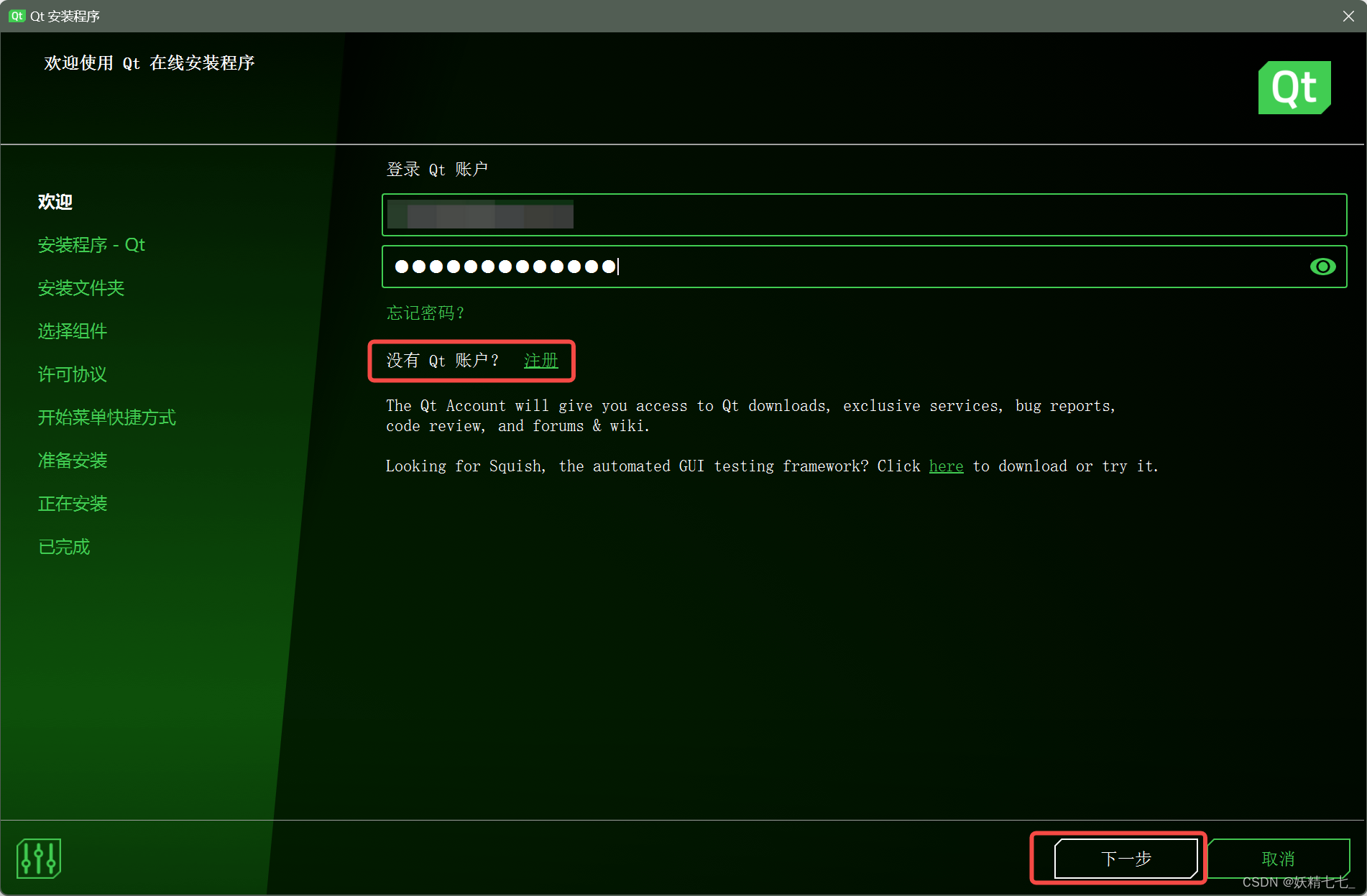
Task: Click the 注册 sign-up link
Action: [x=541, y=360]
